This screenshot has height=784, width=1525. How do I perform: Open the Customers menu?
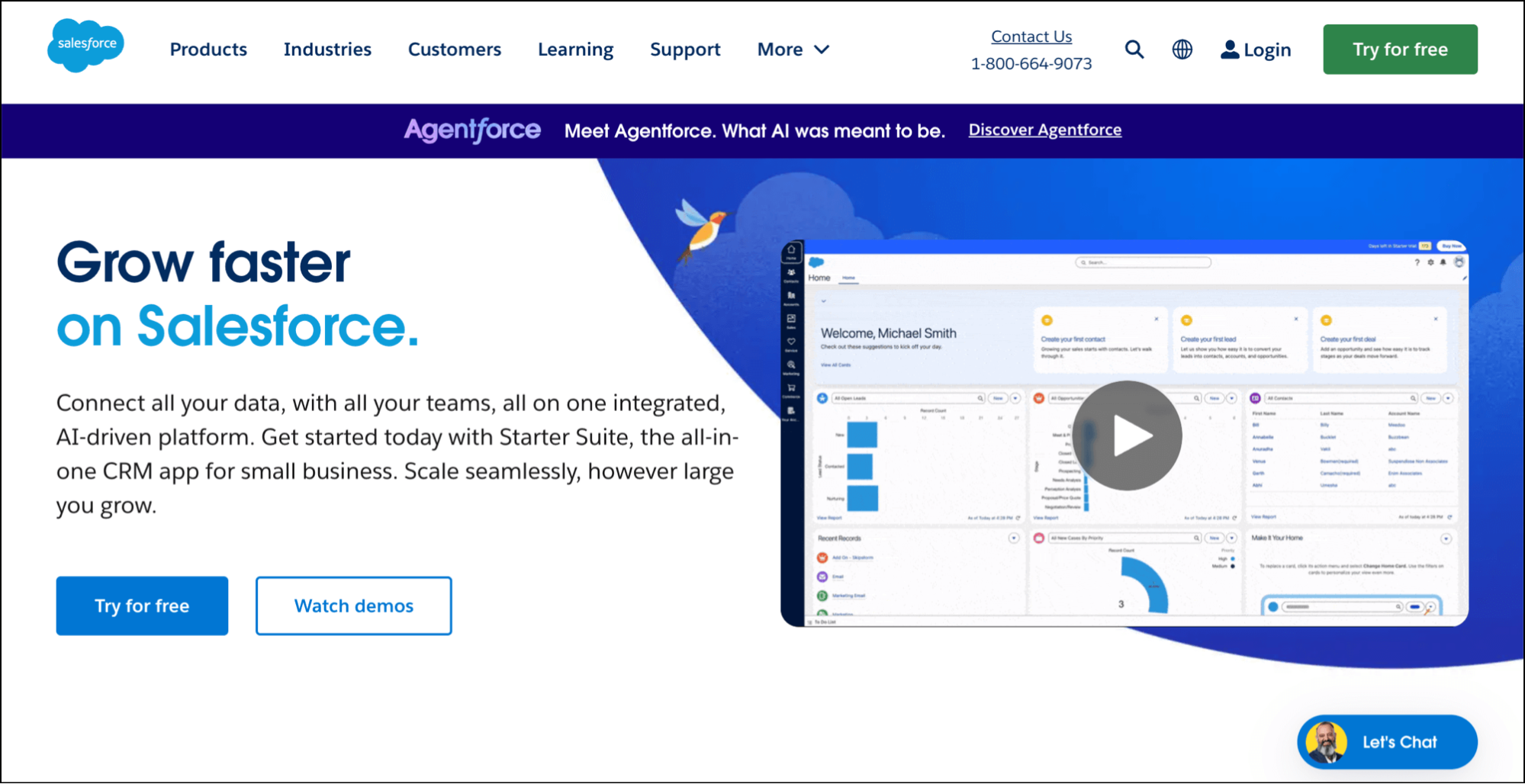pyautogui.click(x=455, y=50)
